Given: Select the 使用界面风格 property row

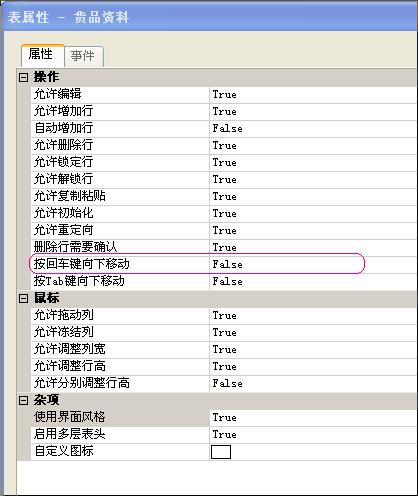Looking at the screenshot, I should click(x=223, y=418).
